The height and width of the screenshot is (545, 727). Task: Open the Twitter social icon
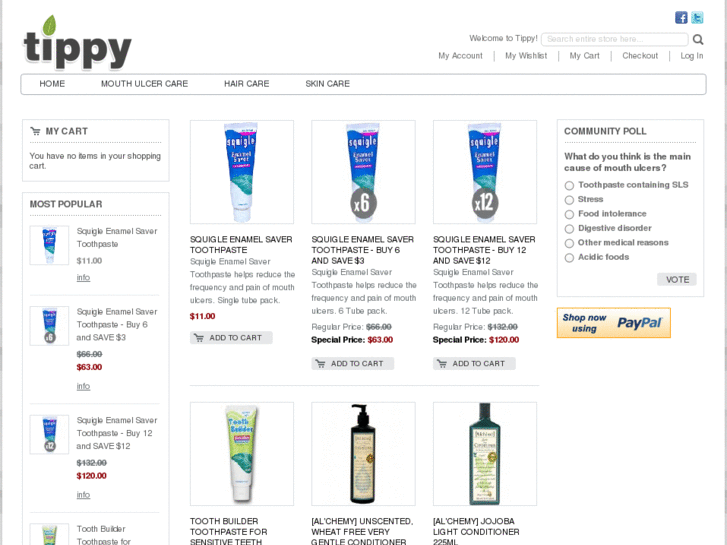(697, 18)
